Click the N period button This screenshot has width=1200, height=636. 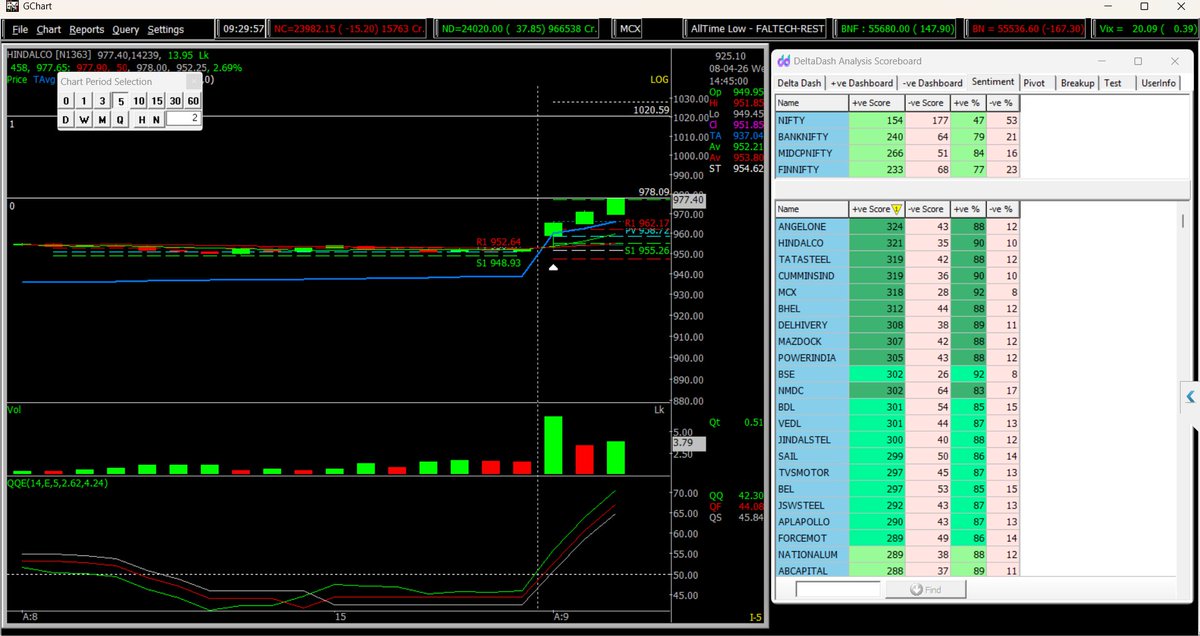(156, 119)
